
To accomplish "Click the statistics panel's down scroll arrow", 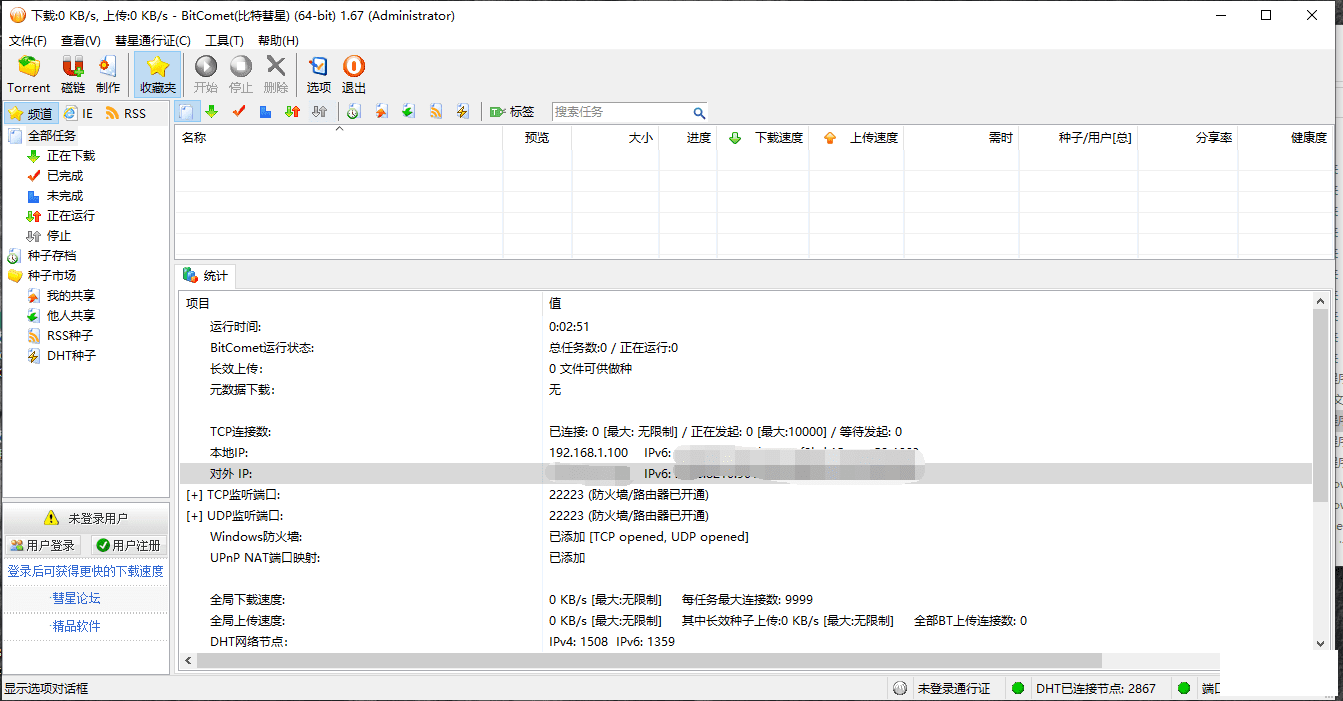I will click(x=1321, y=644).
